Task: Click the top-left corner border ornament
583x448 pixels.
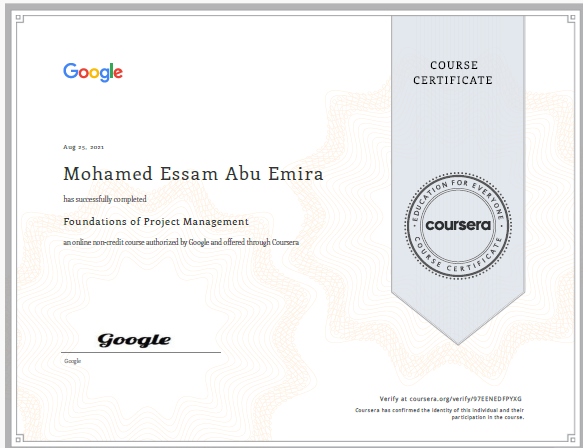Action: click(19, 18)
